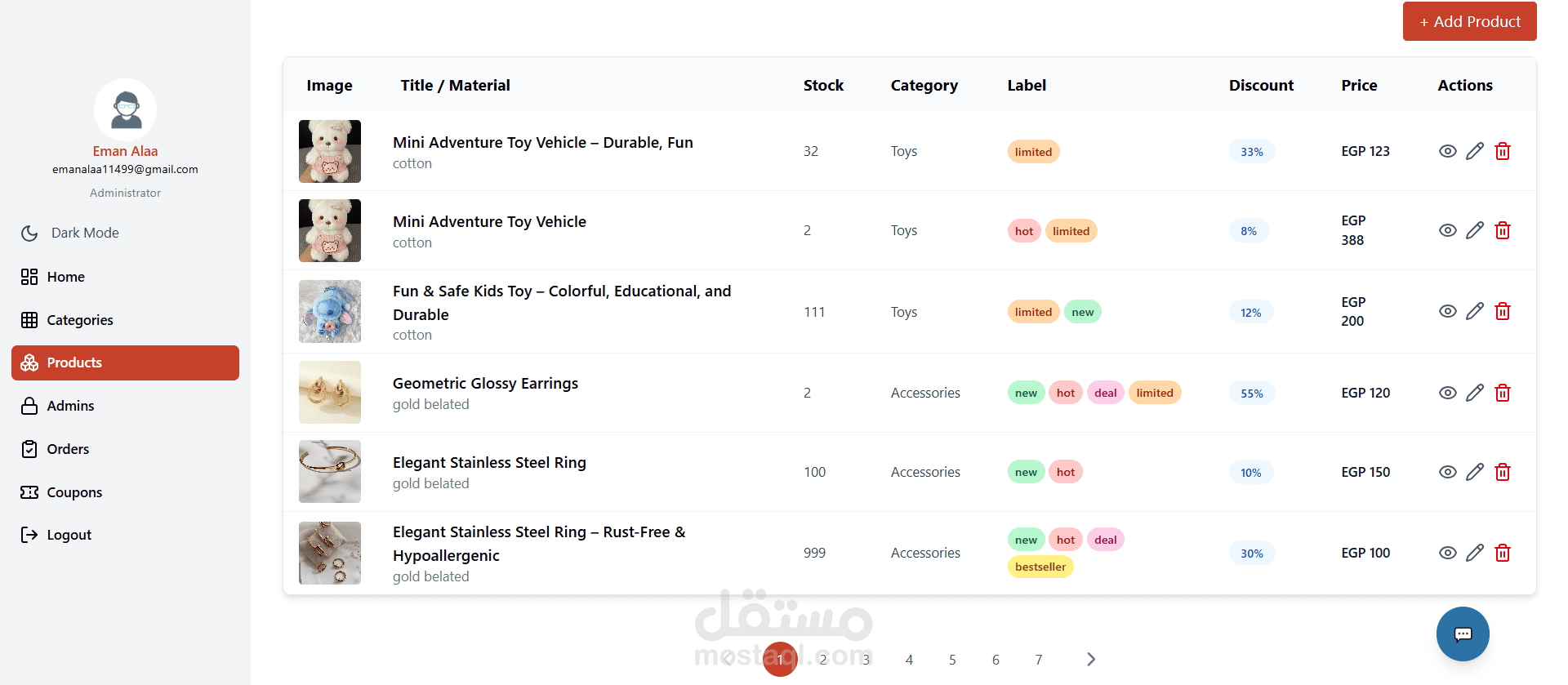This screenshot has height=685, width=1568.
Task: Go to page 5 in pagination
Action: point(952,659)
